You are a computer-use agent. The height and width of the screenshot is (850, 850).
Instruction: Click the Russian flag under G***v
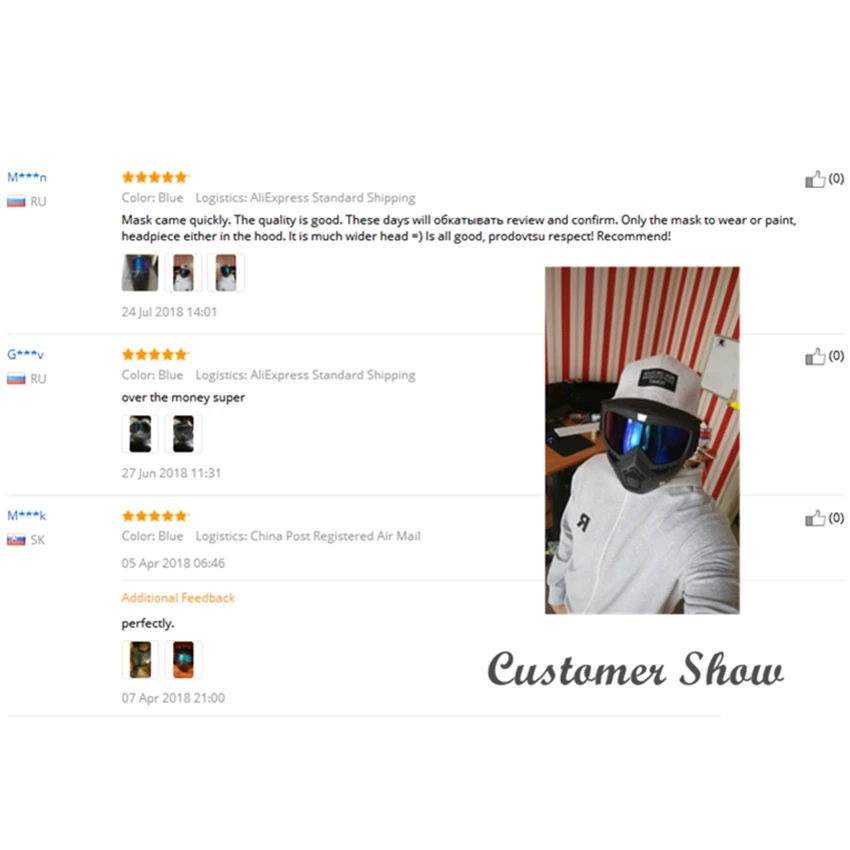pos(16,379)
